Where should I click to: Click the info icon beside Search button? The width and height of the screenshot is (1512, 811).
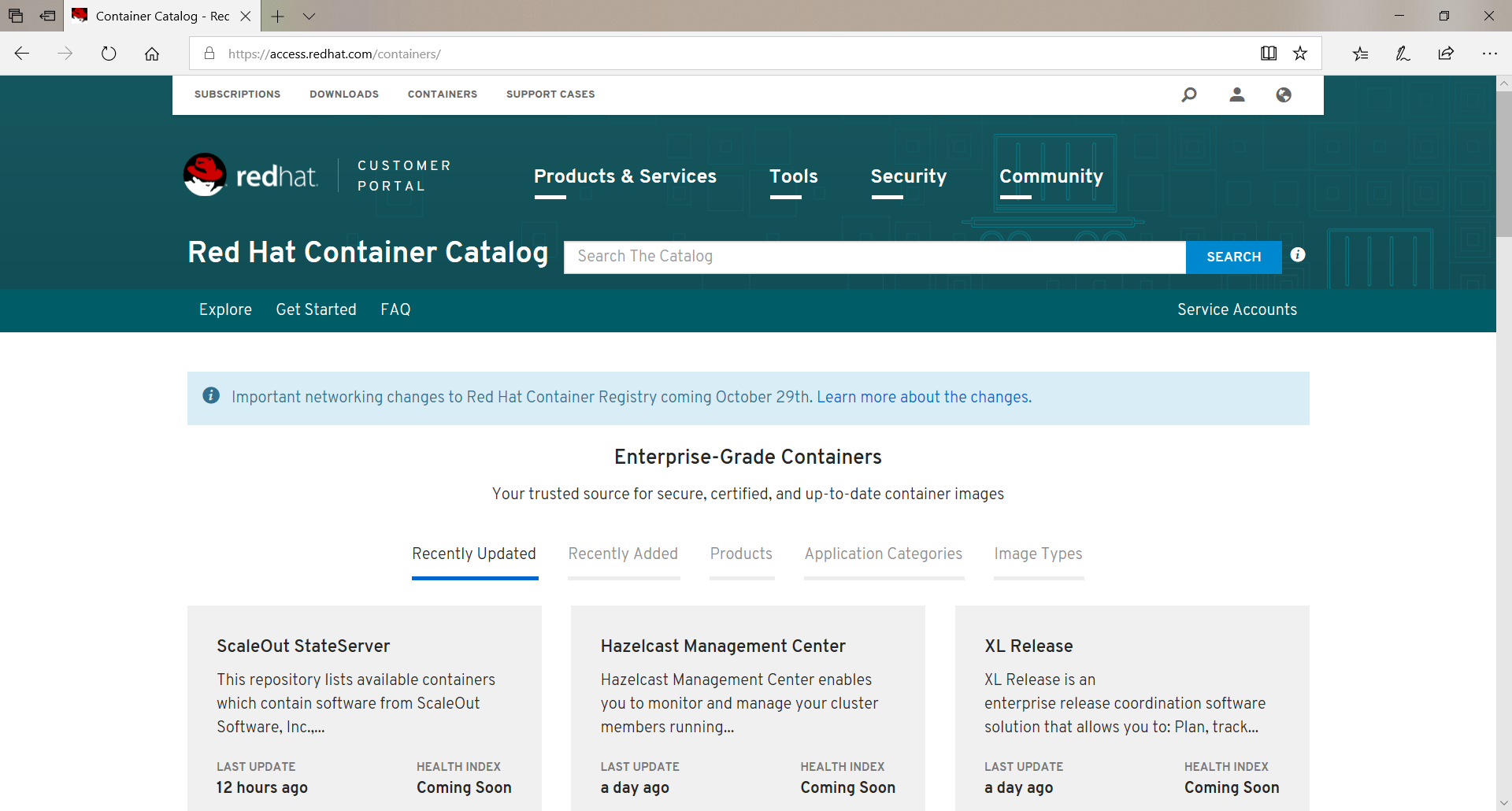[1298, 255]
